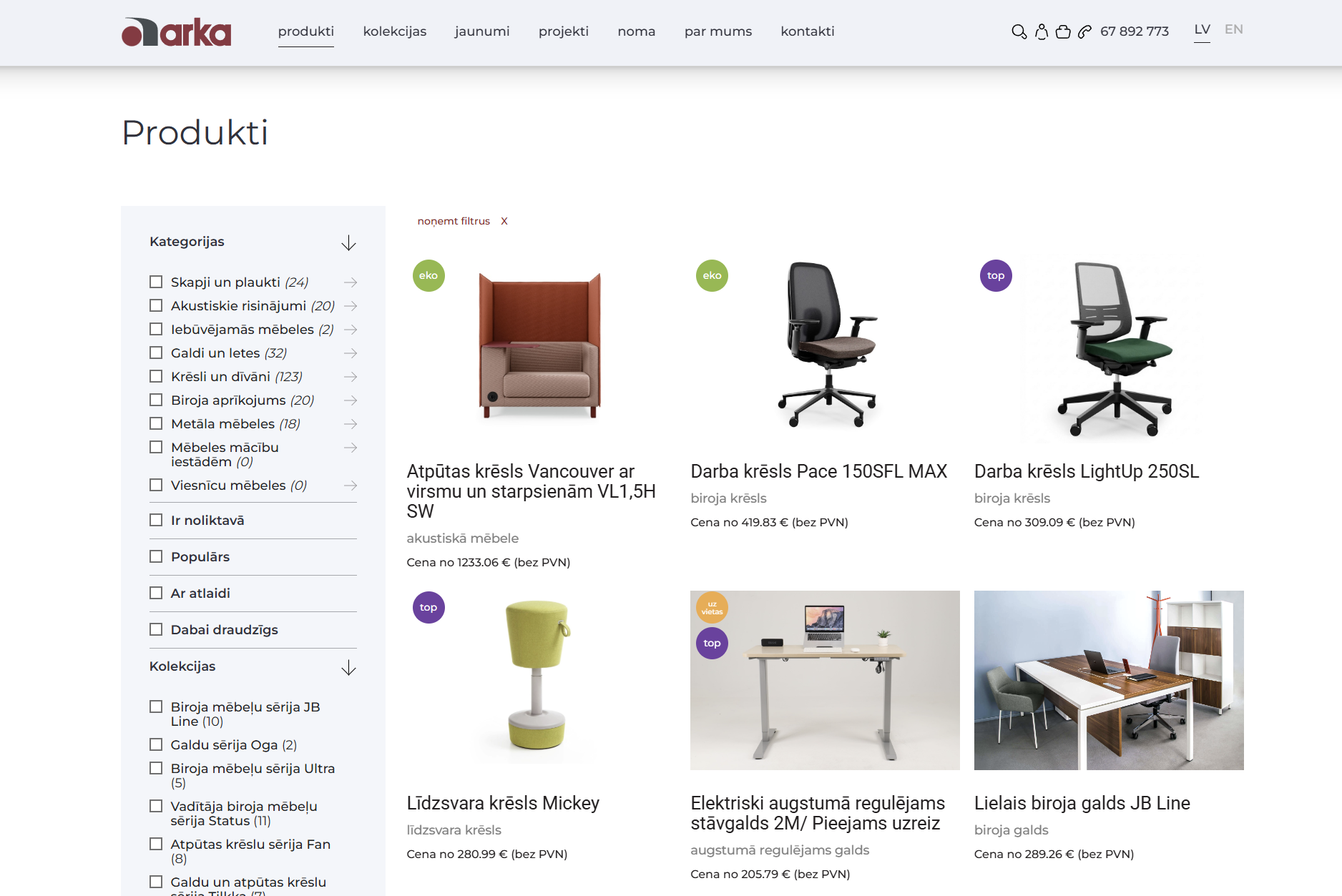The width and height of the screenshot is (1342, 896).
Task: Click the user account icon
Action: [x=1042, y=31]
